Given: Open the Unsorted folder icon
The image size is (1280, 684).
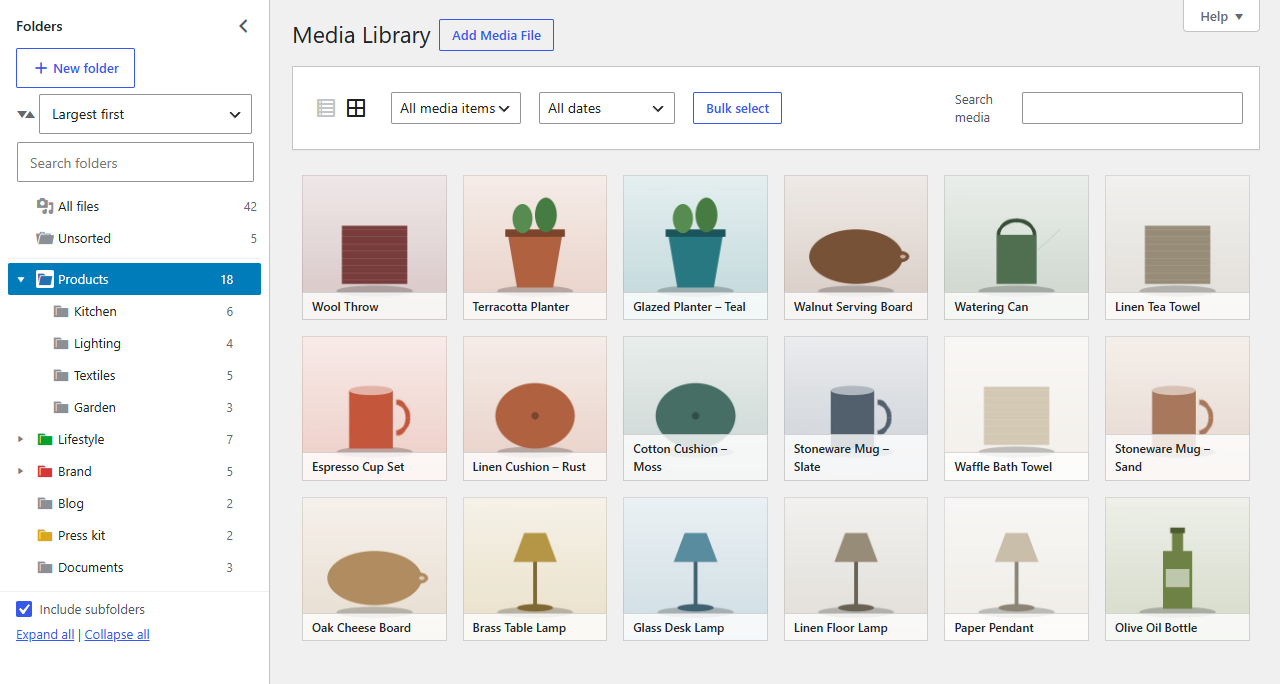Looking at the screenshot, I should tap(45, 238).
